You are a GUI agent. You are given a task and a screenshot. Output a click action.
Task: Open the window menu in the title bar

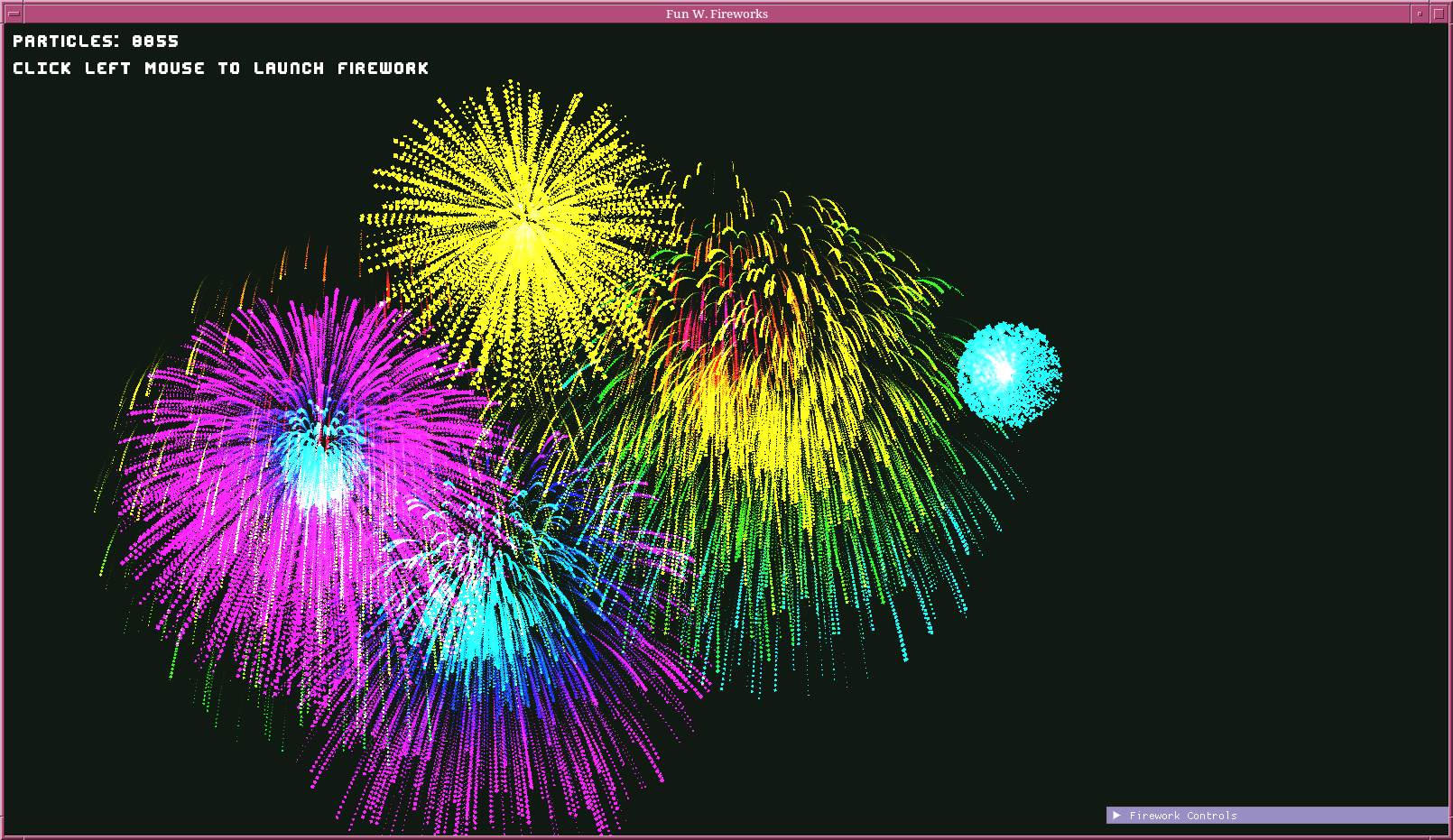[x=14, y=14]
